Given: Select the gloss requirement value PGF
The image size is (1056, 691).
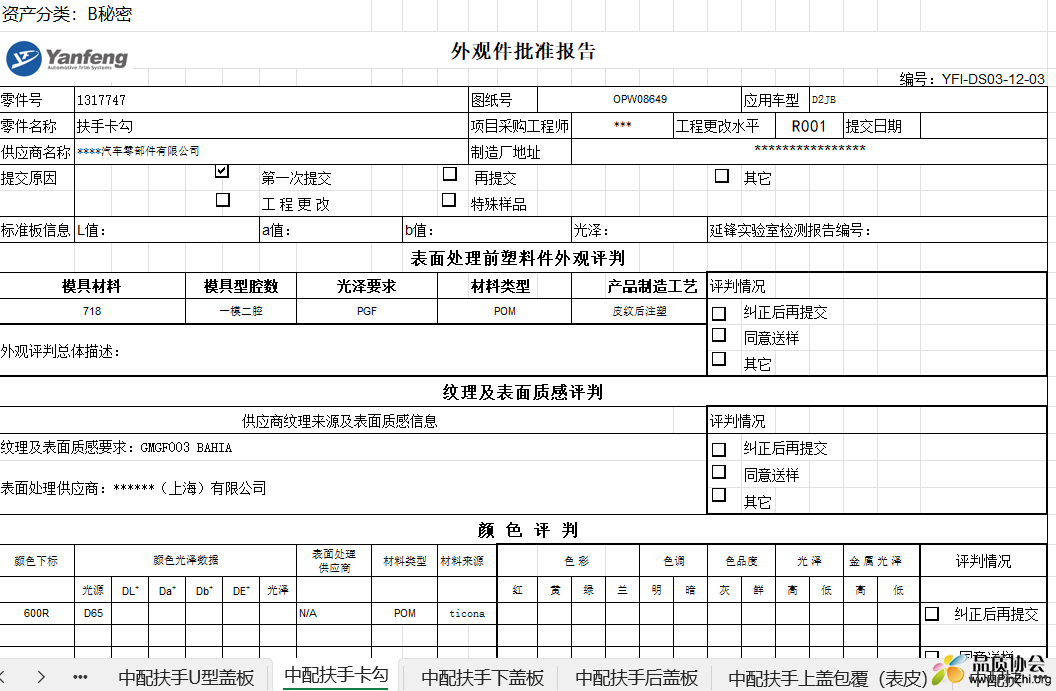Looking at the screenshot, I should 367,311.
